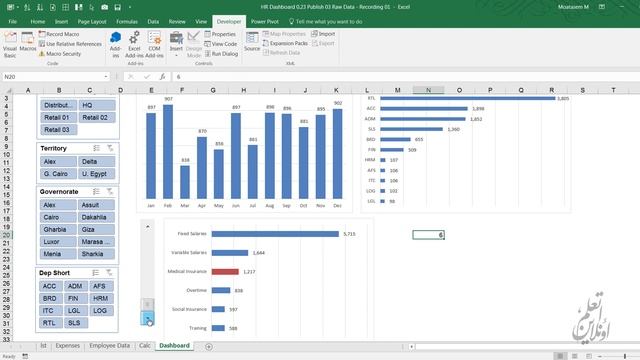Filter Governorate by Giza

(97, 229)
